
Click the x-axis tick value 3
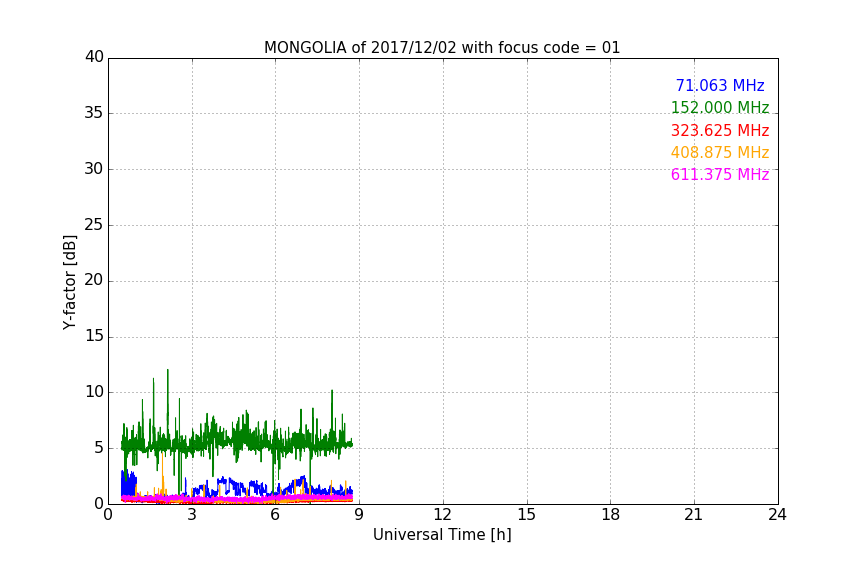pyautogui.click(x=192, y=515)
